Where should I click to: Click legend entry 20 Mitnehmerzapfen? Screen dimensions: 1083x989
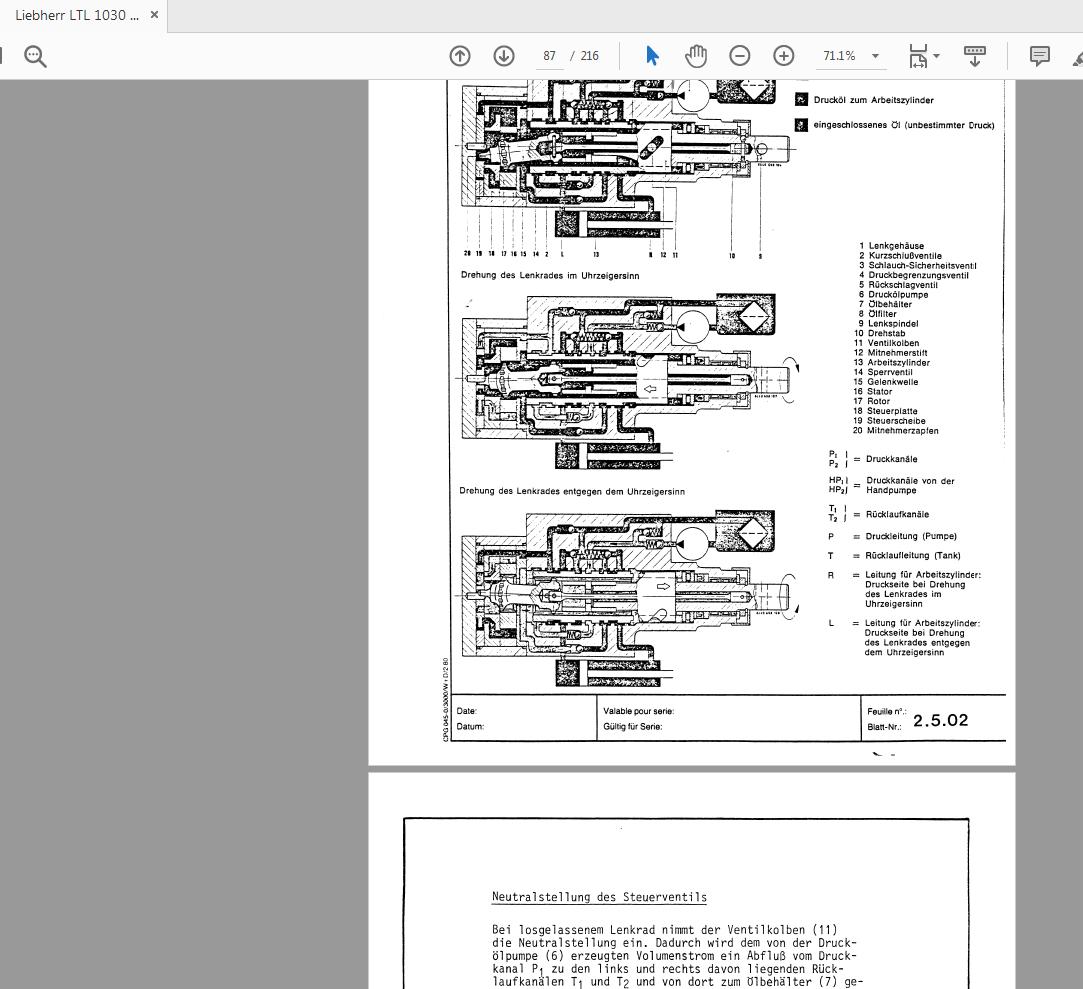point(896,430)
